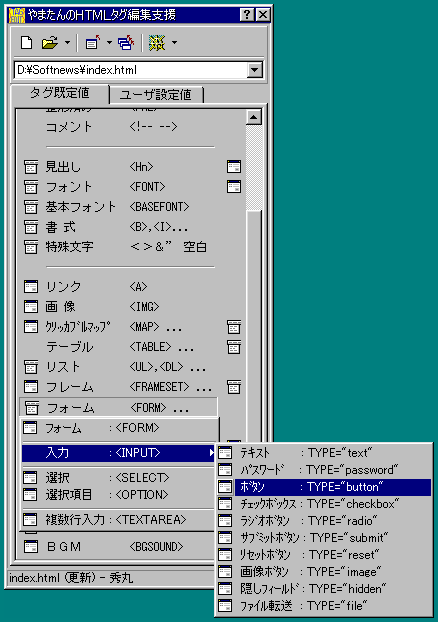
Task: Click the D:¥Softnews¥index.html path field
Action: click(x=131, y=70)
